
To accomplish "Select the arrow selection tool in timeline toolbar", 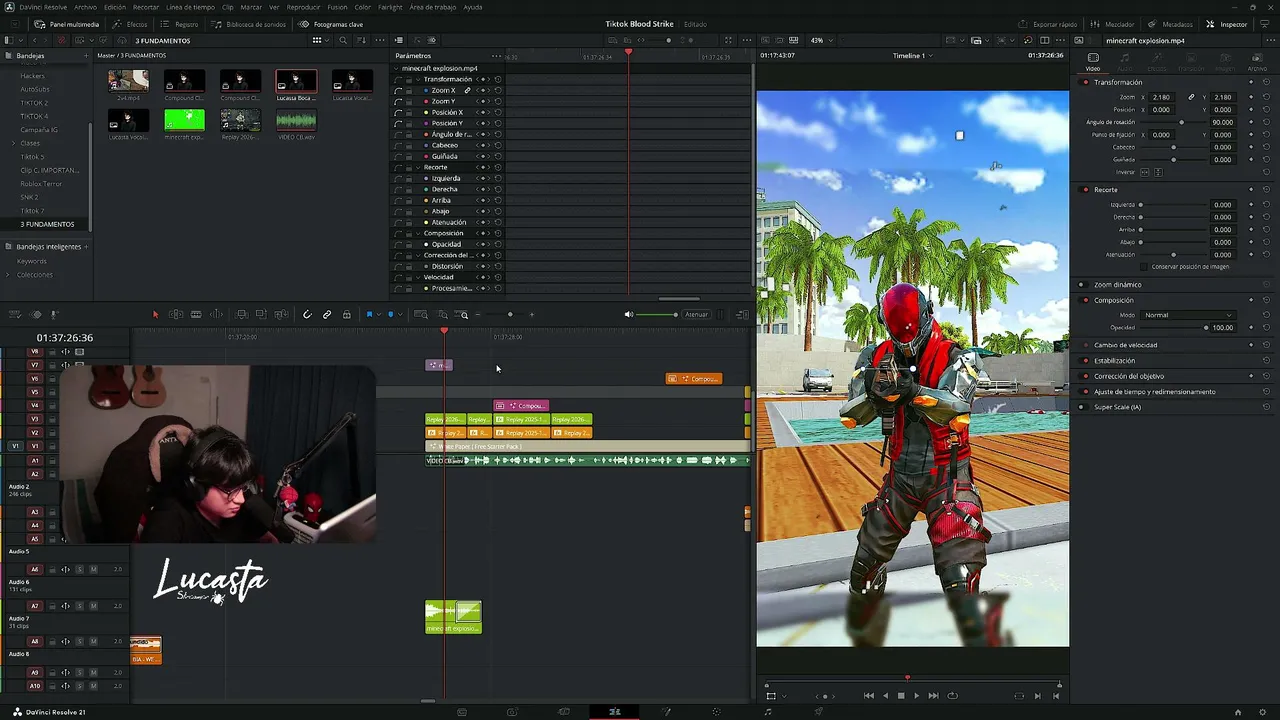I will pyautogui.click(x=155, y=315).
